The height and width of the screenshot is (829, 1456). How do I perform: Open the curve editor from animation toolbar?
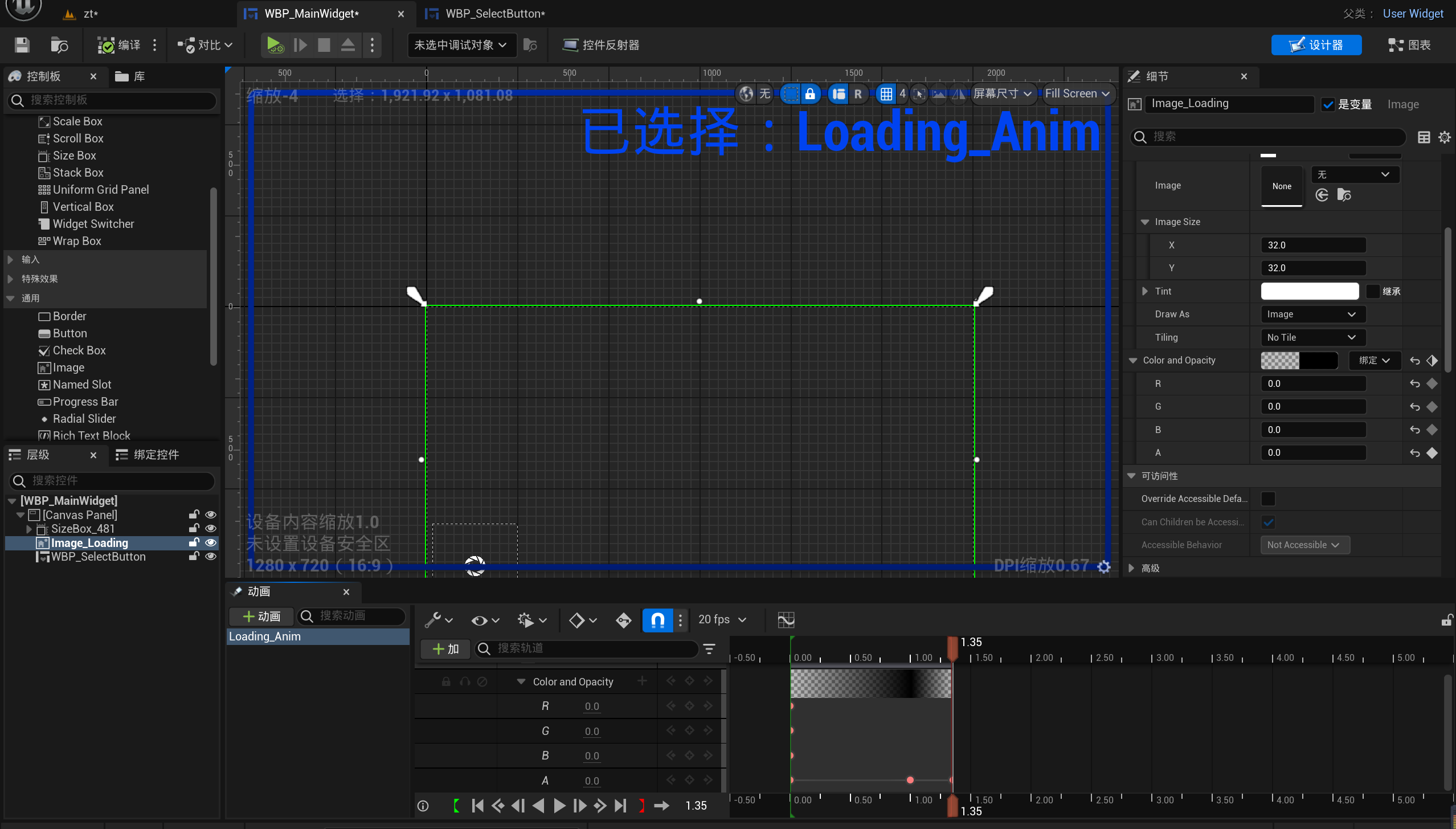click(785, 619)
